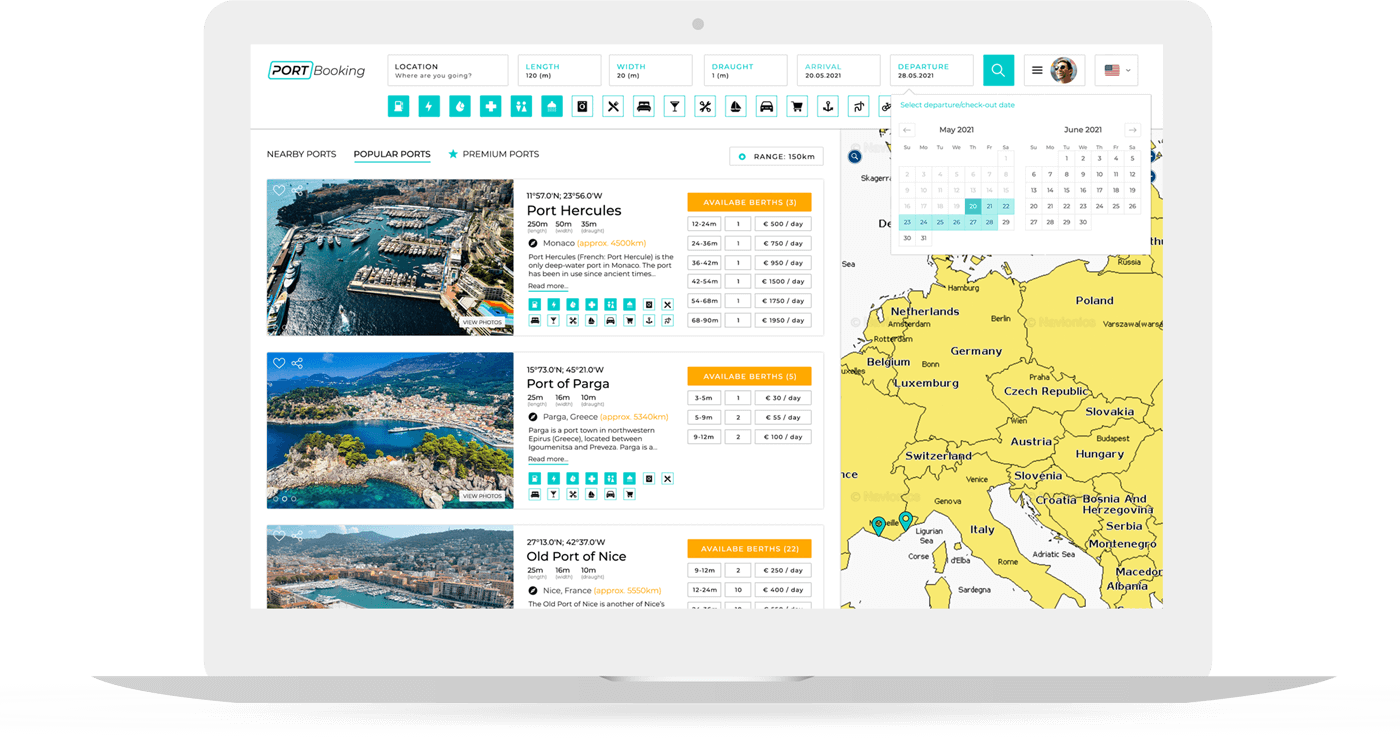Share Port of Parga listing
This screenshot has height=741, width=1400.
297,363
